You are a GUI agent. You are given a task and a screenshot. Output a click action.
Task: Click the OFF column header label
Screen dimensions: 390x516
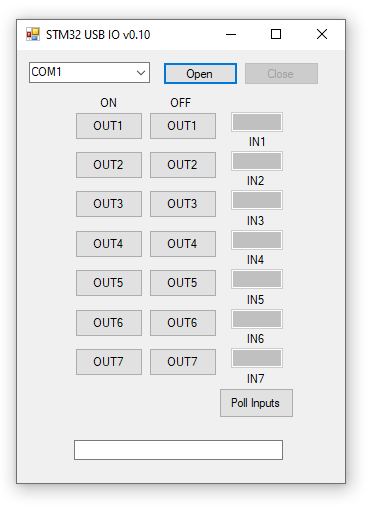click(180, 103)
